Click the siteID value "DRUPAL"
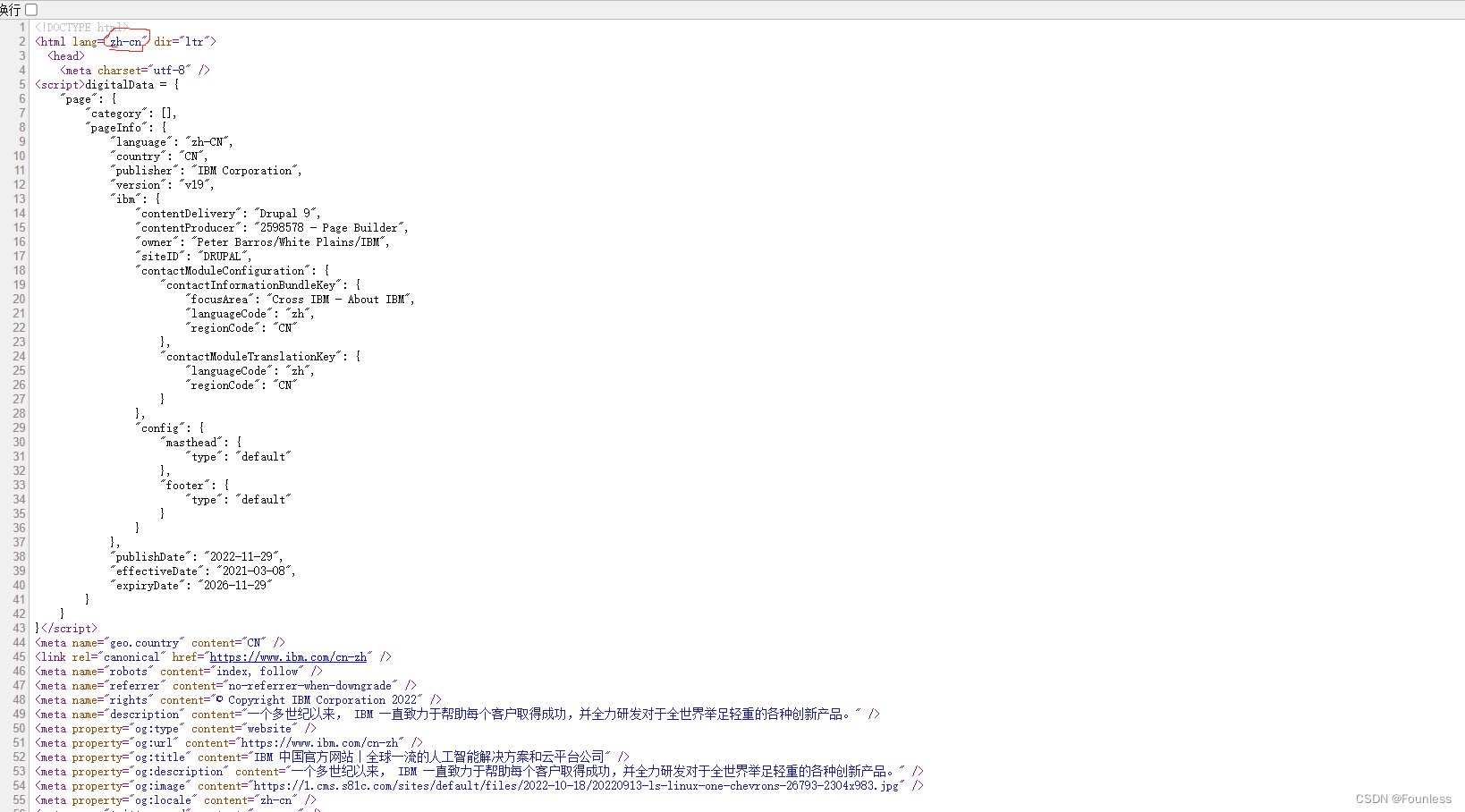The height and width of the screenshot is (812, 1465). 222,257
